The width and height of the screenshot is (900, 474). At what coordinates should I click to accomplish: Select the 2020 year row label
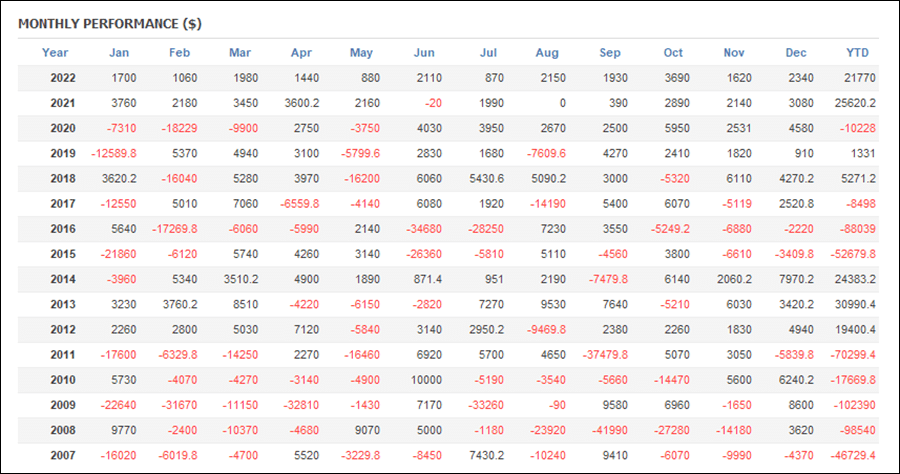(x=63, y=129)
